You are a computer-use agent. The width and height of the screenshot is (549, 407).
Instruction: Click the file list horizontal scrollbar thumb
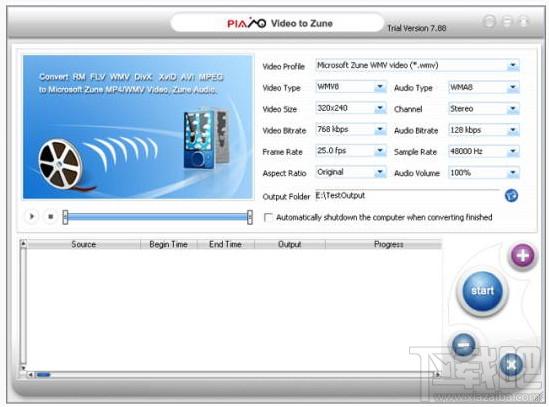click(x=43, y=375)
